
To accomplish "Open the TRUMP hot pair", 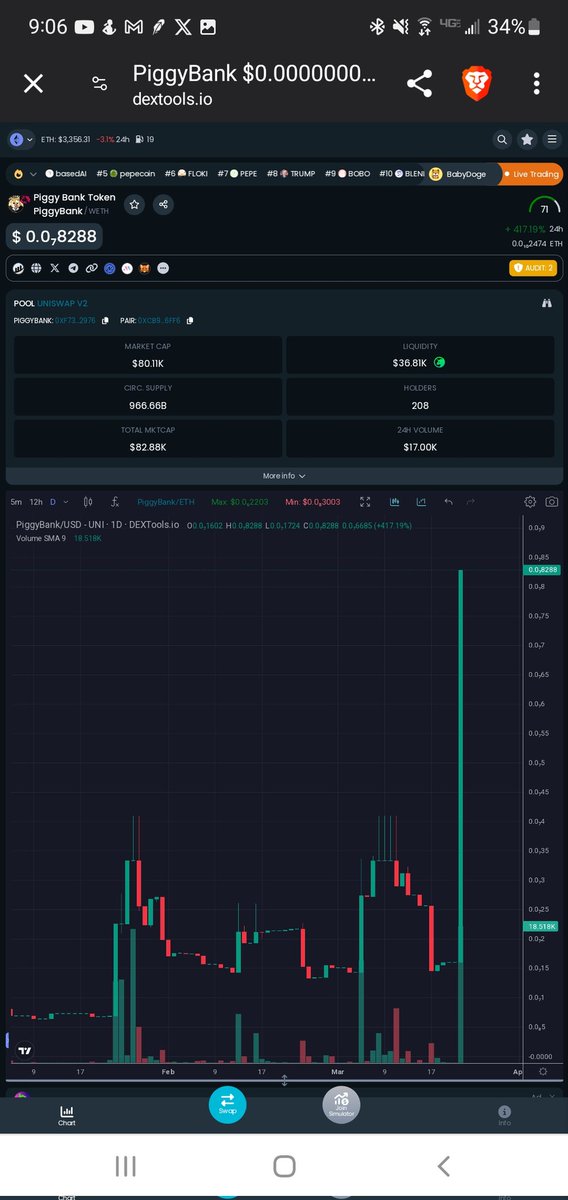I will [291, 173].
